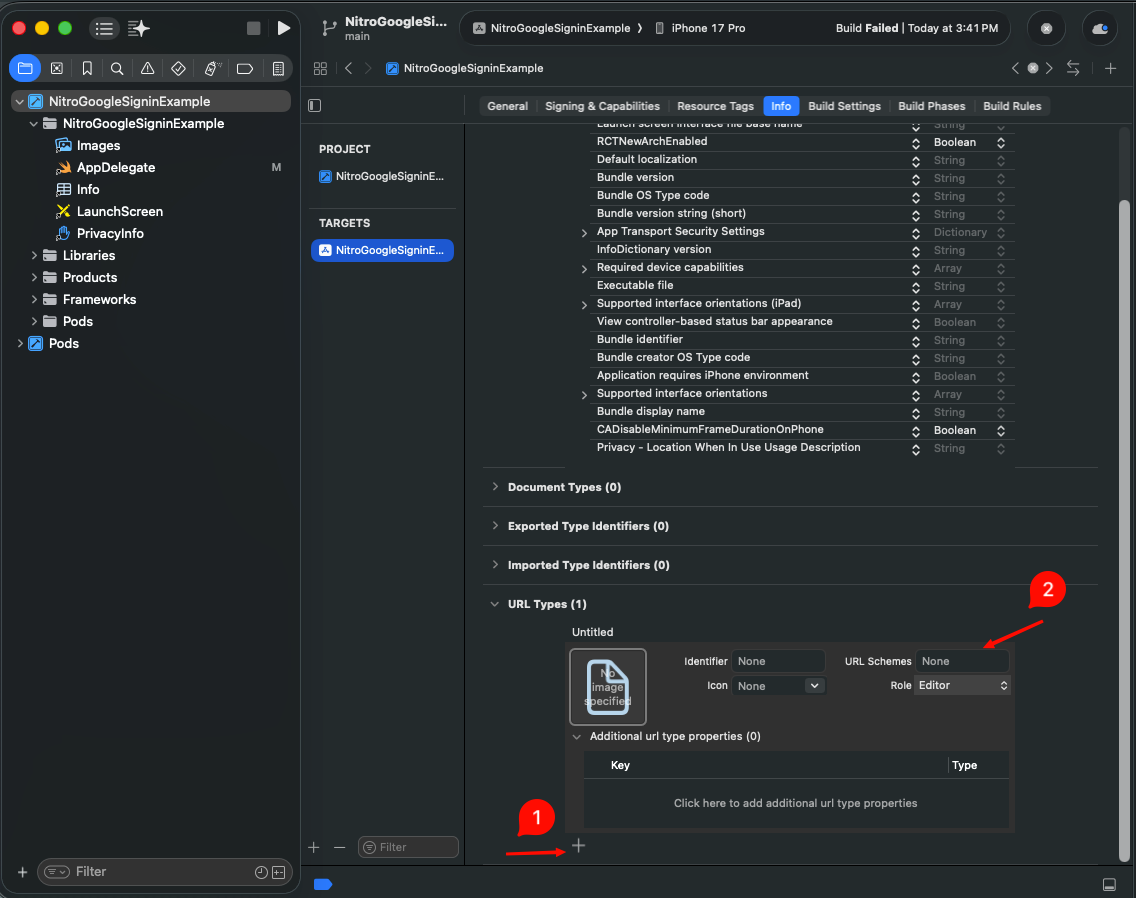Toggle the debug area at bottom right

[x=1109, y=884]
